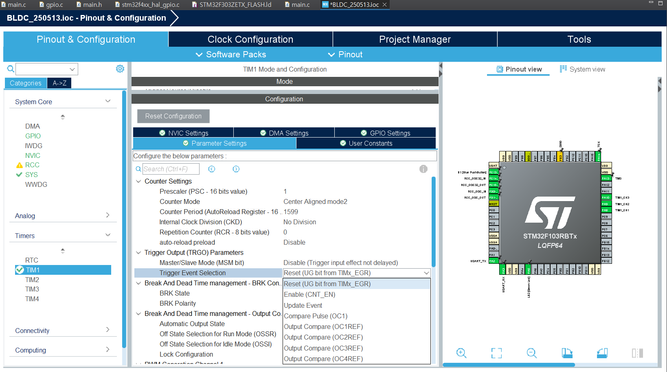Open the User Constants tab

366,143
